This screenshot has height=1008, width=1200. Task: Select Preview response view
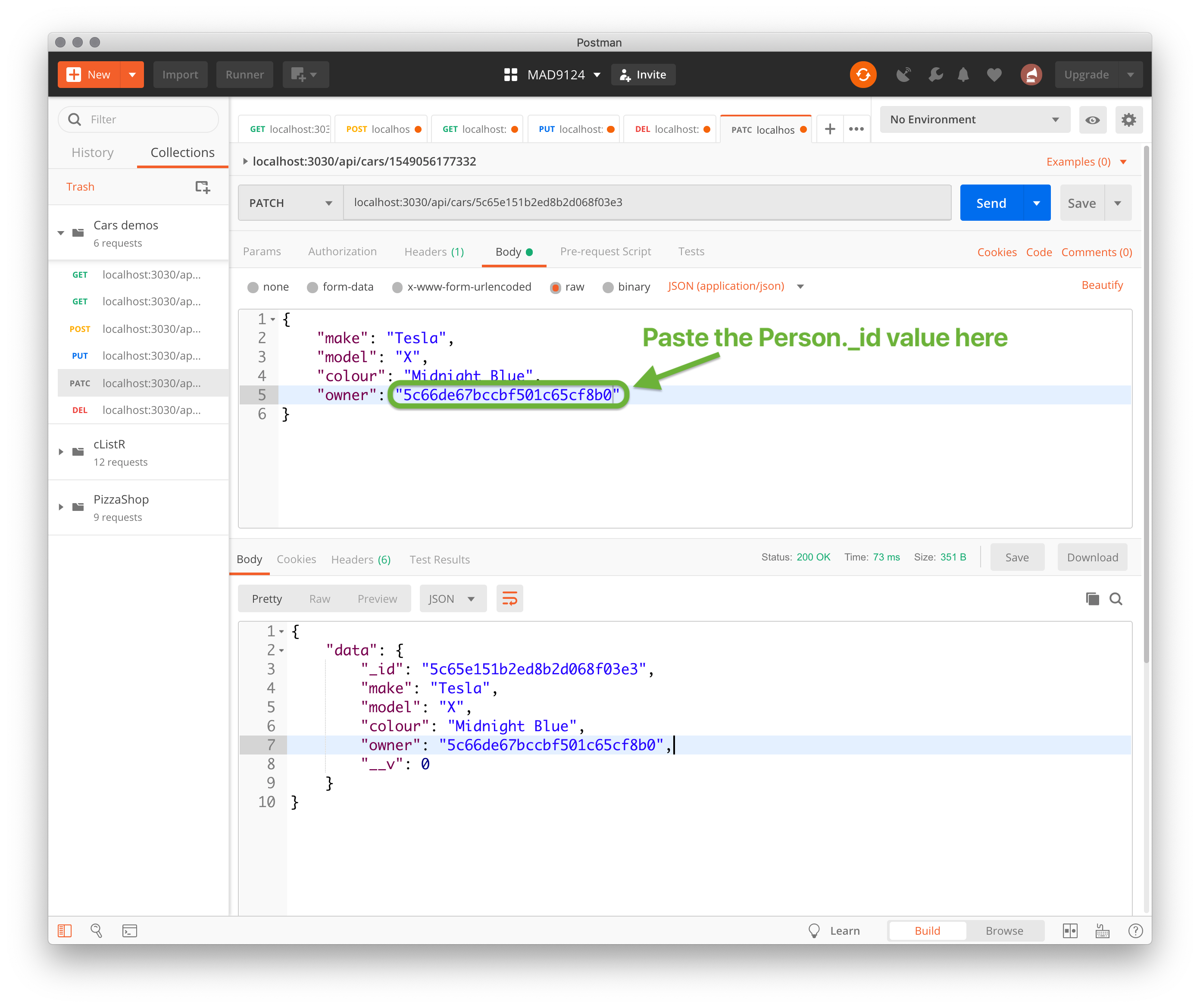(377, 599)
